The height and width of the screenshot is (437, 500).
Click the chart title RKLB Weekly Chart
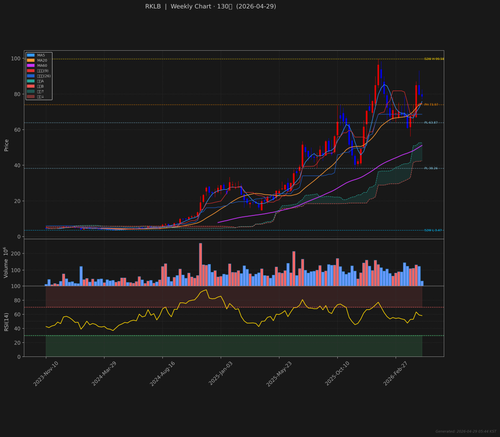(x=210, y=6)
